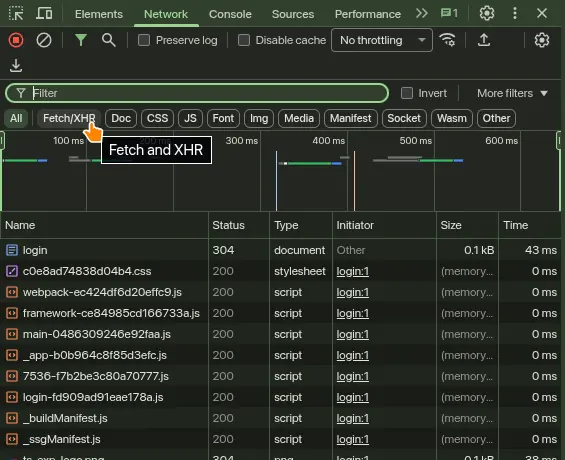Image resolution: width=565 pixels, height=460 pixels.
Task: Check the Disable cache option
Action: tap(244, 40)
